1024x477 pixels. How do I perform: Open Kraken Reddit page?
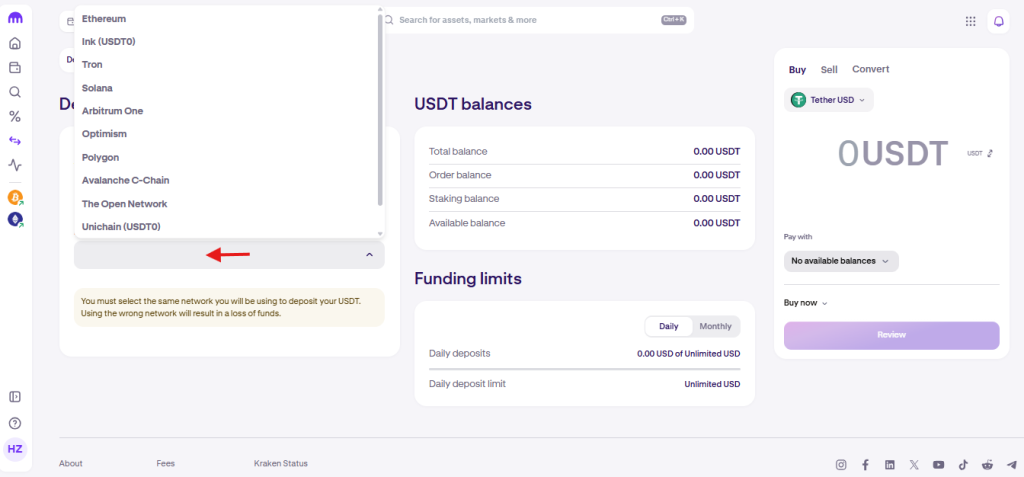[x=987, y=465]
